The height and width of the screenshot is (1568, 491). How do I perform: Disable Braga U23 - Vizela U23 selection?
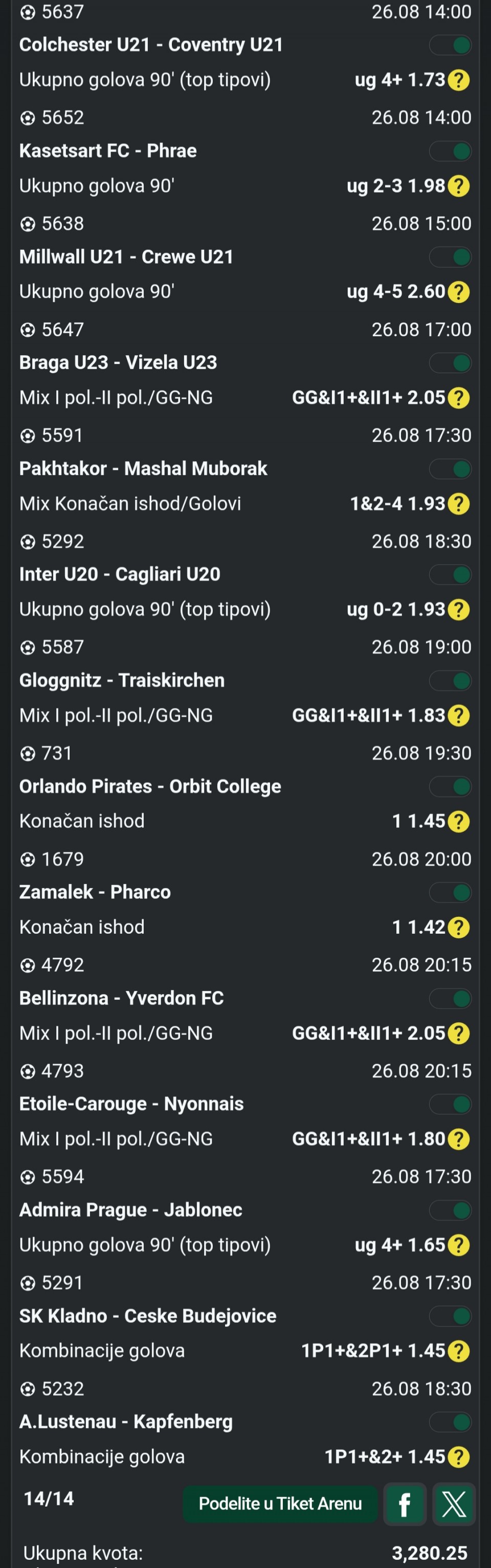click(450, 363)
